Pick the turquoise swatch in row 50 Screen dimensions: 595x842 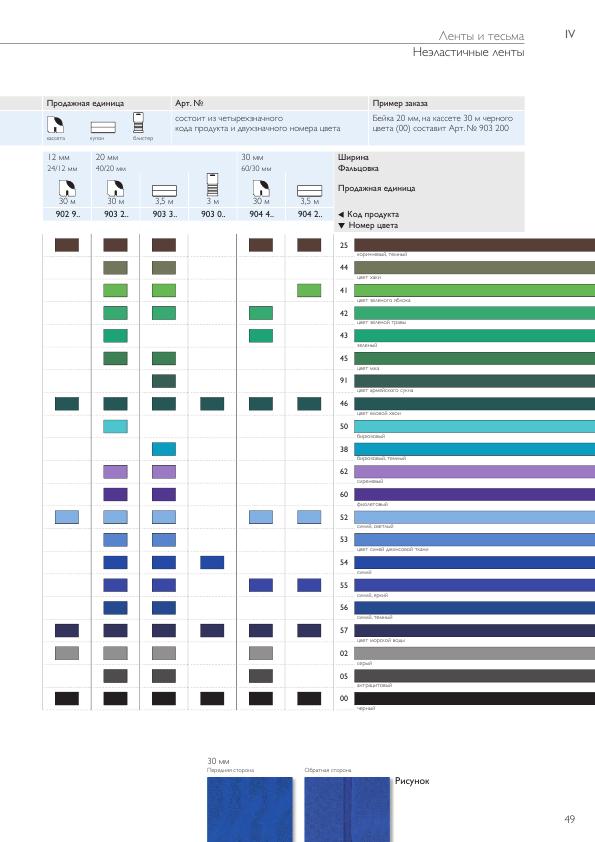pyautogui.click(x=115, y=426)
